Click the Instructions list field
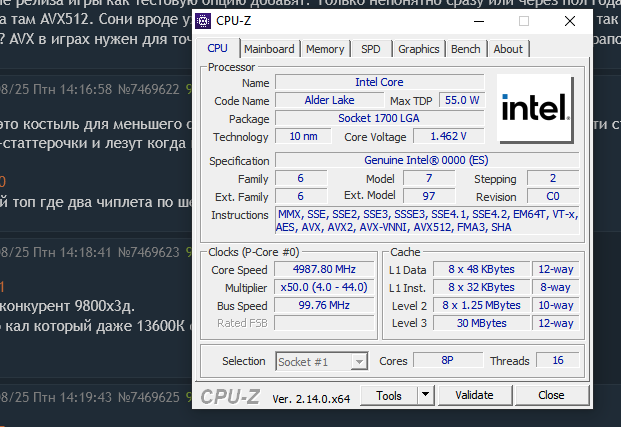Screen dimensions: 621x427 coord(427,220)
